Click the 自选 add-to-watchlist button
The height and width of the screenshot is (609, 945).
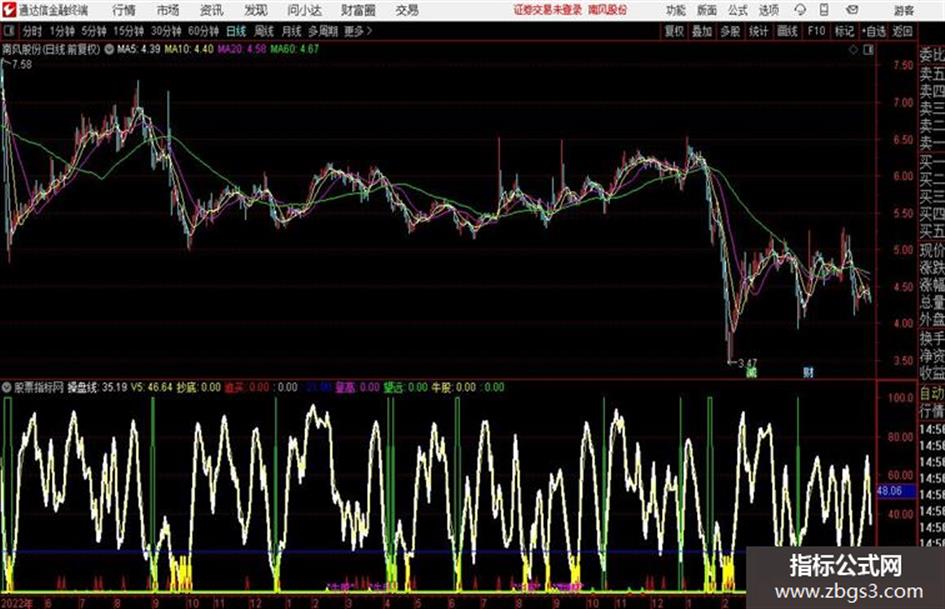tap(874, 31)
